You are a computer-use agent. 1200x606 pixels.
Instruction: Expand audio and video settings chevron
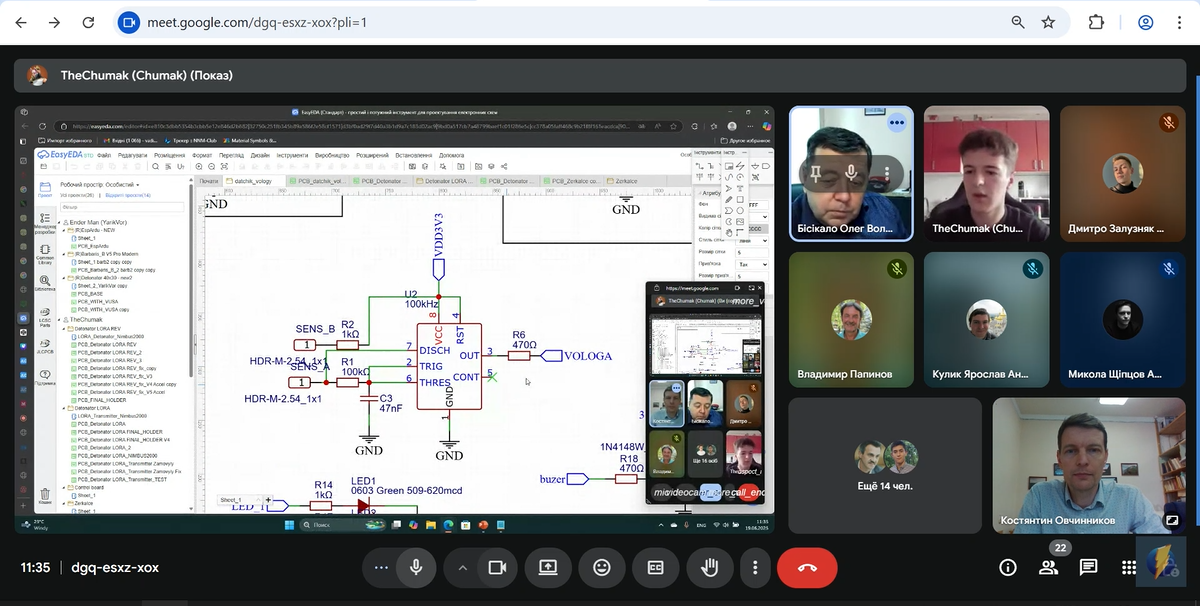[462, 567]
